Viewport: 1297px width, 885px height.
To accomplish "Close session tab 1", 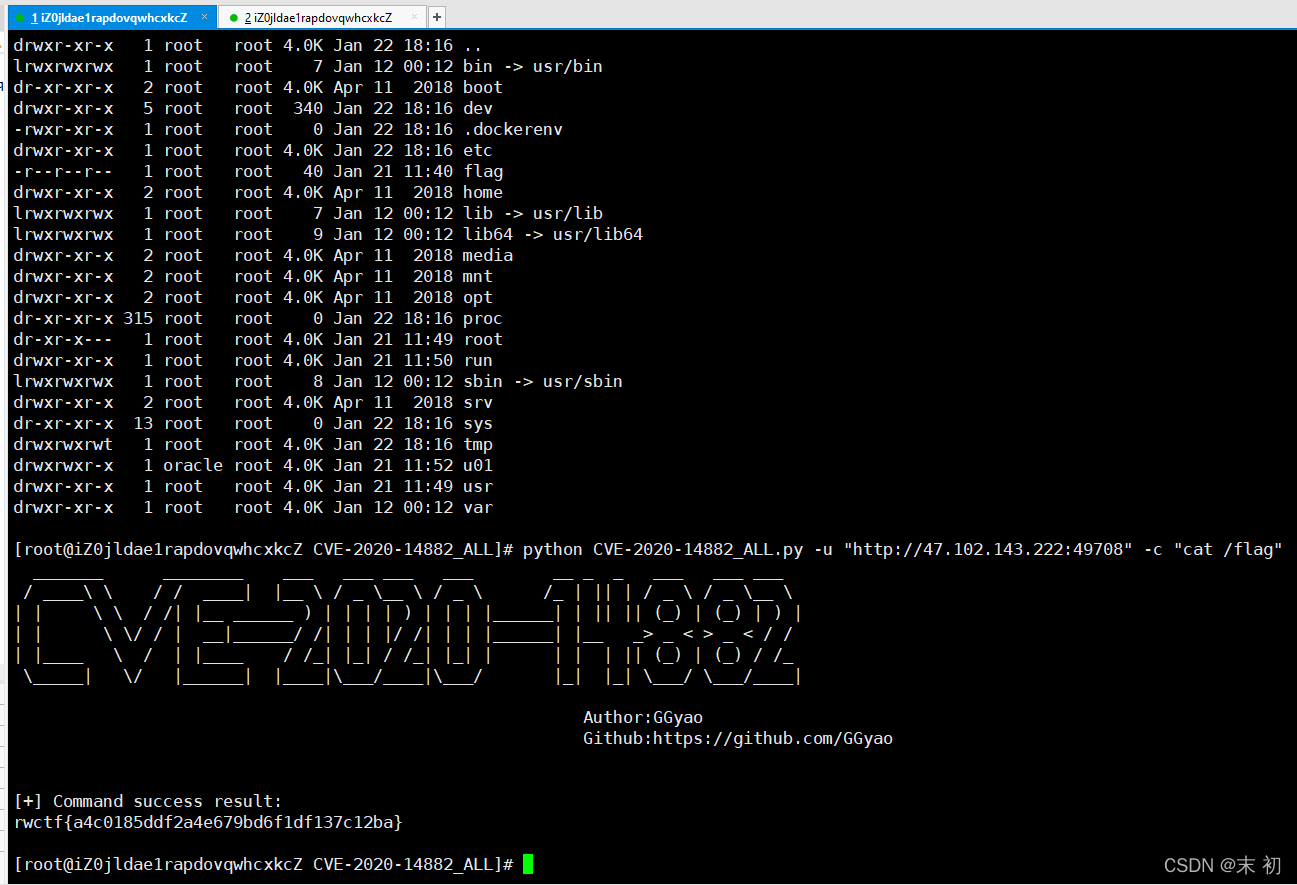I will click(x=205, y=18).
